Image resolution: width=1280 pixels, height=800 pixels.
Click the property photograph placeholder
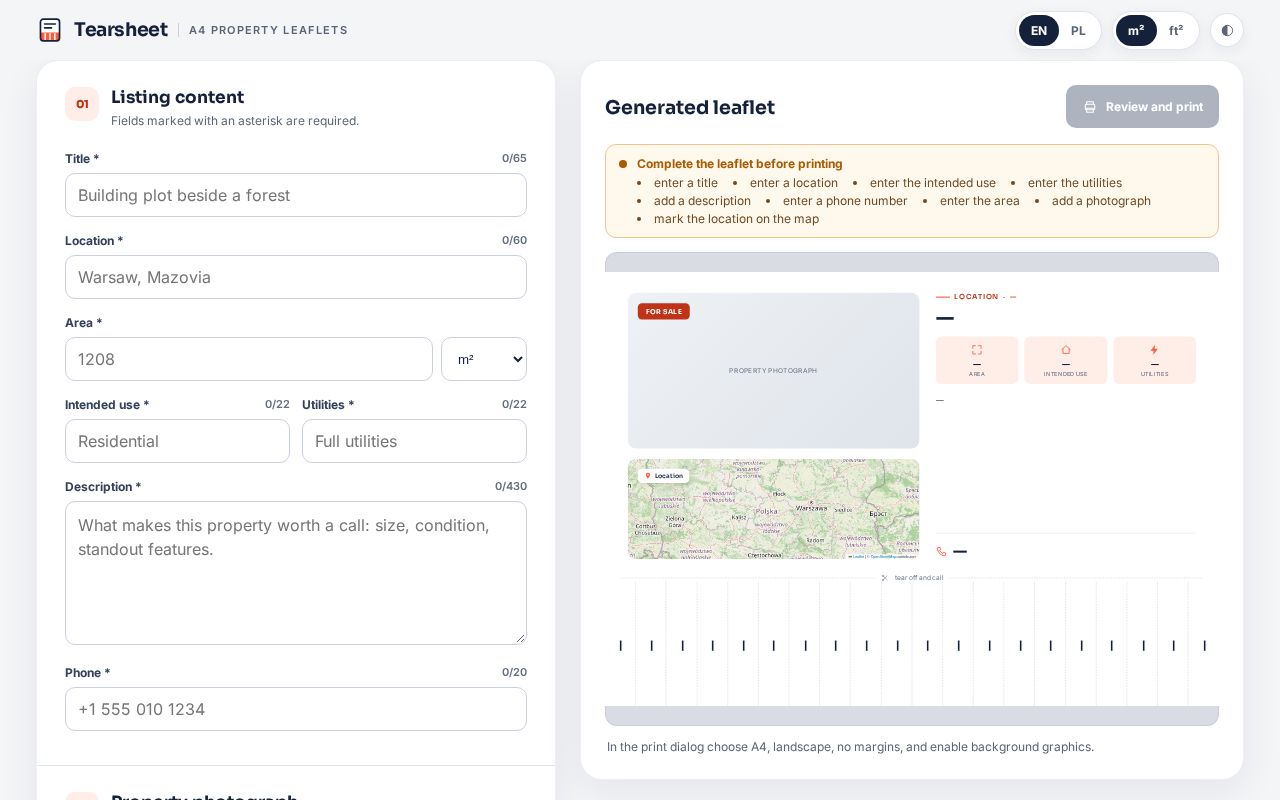773,370
